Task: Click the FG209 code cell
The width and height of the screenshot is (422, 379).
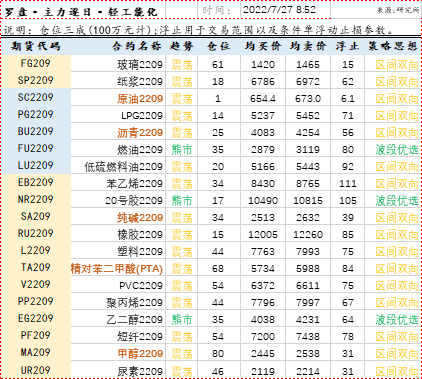Action: [36, 63]
